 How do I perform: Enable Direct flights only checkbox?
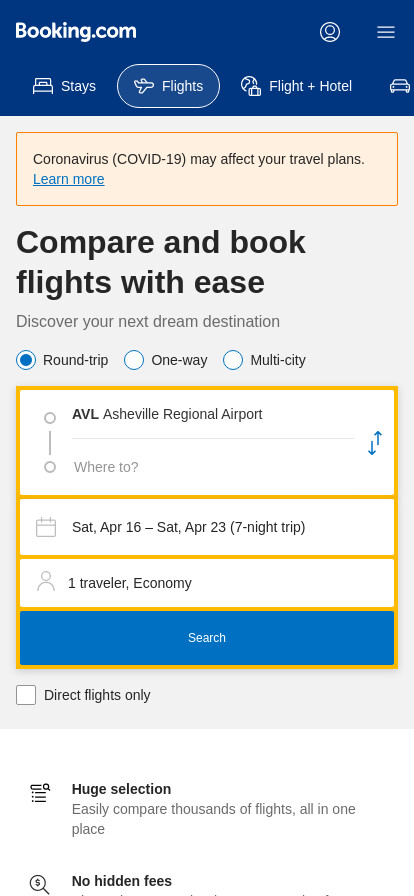(26, 695)
